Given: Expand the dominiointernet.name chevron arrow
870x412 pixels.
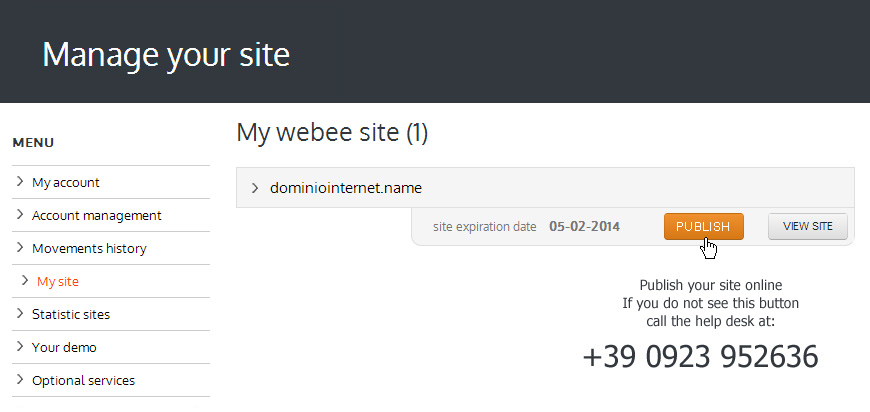Looking at the screenshot, I should pos(255,188).
